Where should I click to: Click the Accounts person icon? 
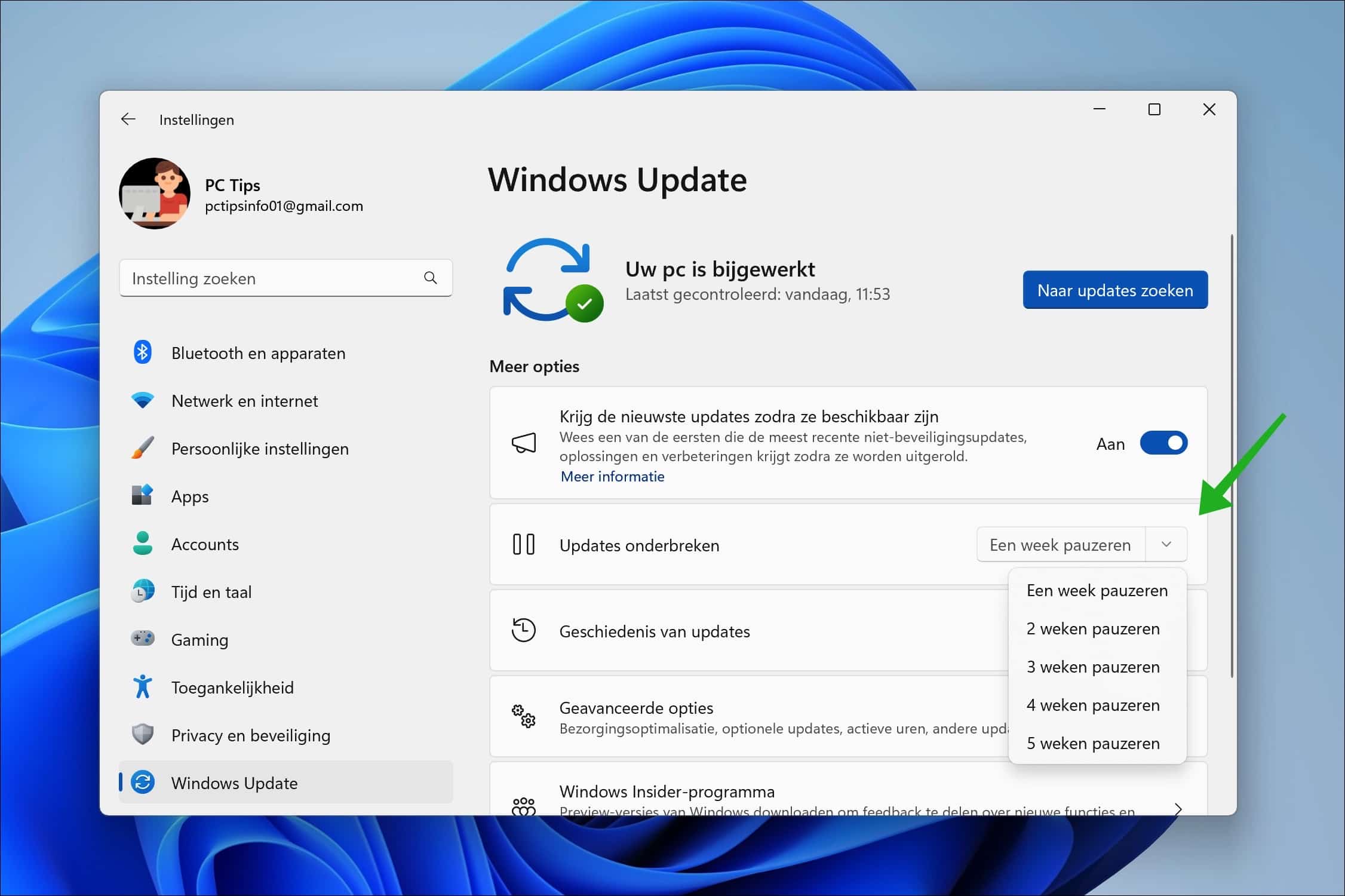click(x=142, y=543)
